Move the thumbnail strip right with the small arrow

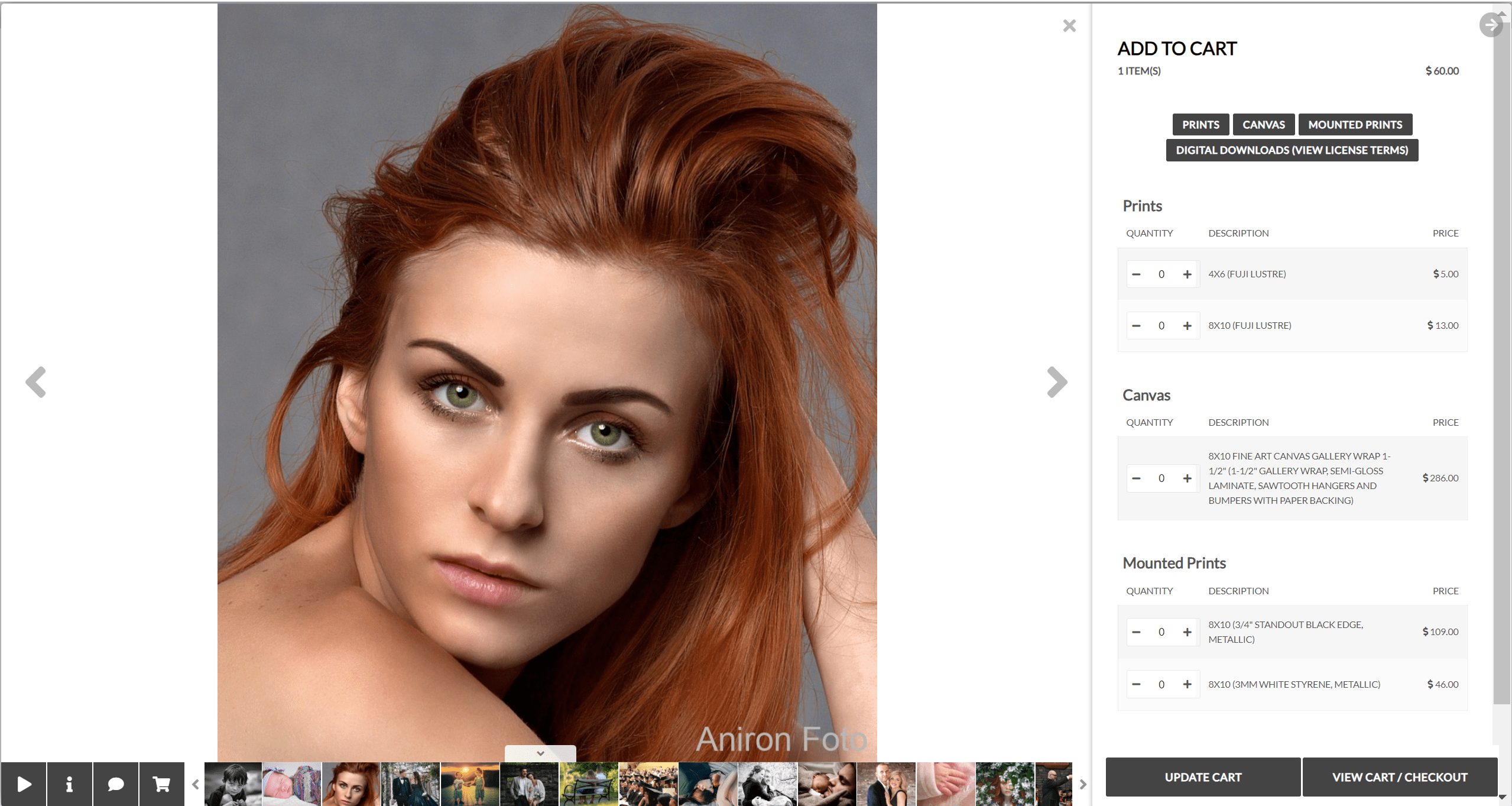[1083, 784]
